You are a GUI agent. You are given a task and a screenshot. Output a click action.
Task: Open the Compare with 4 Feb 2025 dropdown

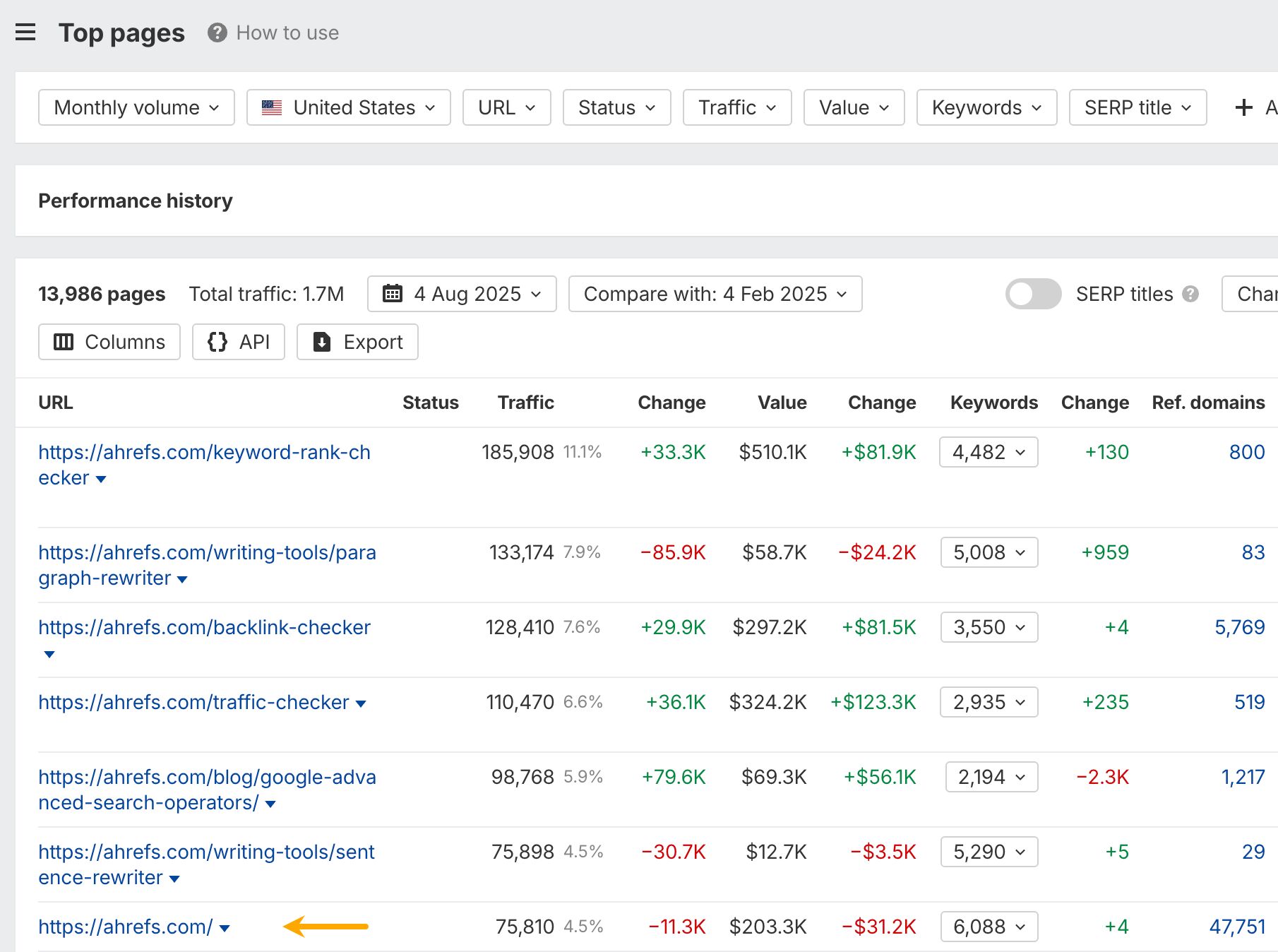click(715, 294)
